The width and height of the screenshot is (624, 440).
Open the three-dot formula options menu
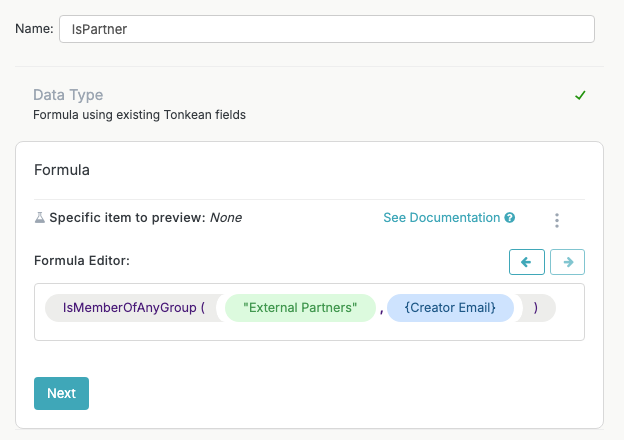(x=557, y=220)
